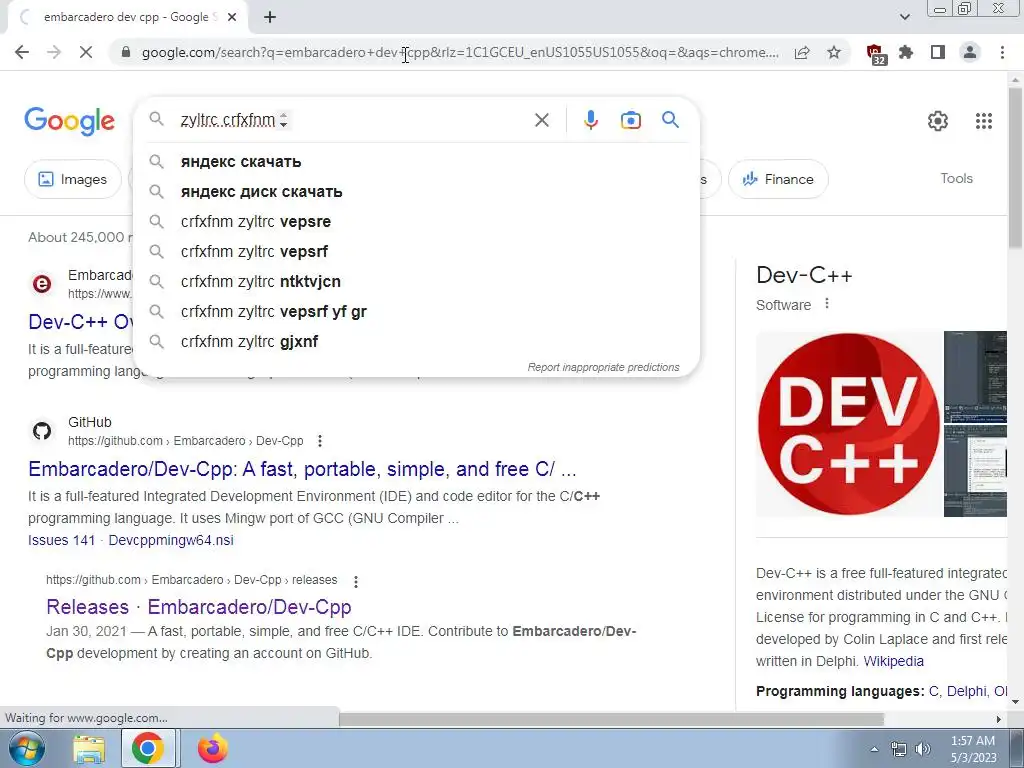Close the embarcadero dev cpp tab
This screenshot has height=768, width=1024.
click(x=232, y=18)
